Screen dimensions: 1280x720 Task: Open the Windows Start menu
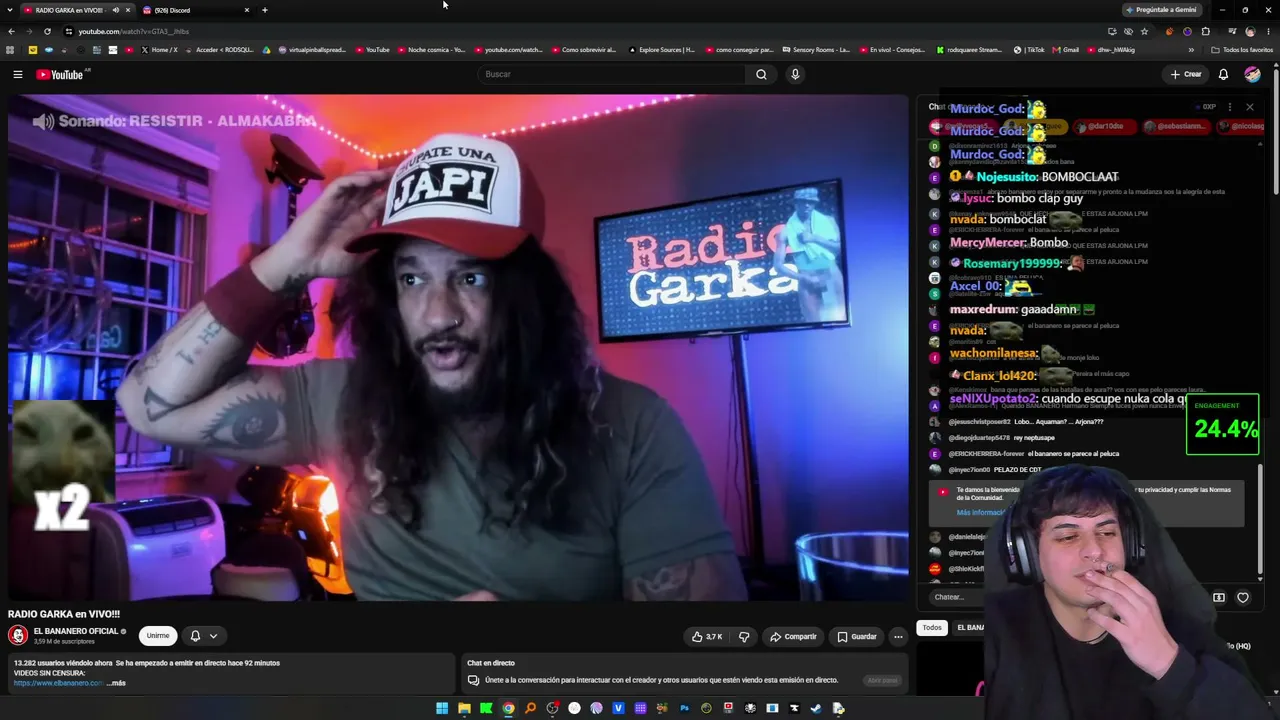(442, 708)
